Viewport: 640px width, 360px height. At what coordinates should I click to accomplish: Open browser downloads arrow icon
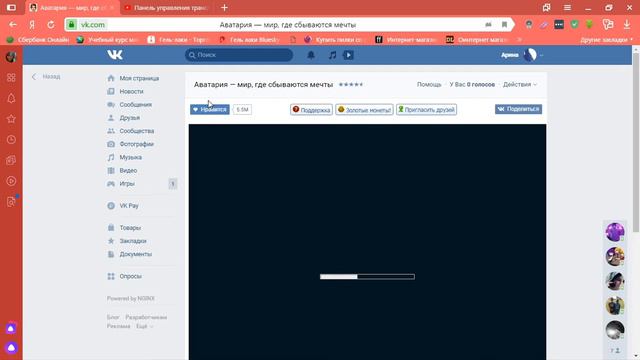pyautogui.click(x=627, y=24)
